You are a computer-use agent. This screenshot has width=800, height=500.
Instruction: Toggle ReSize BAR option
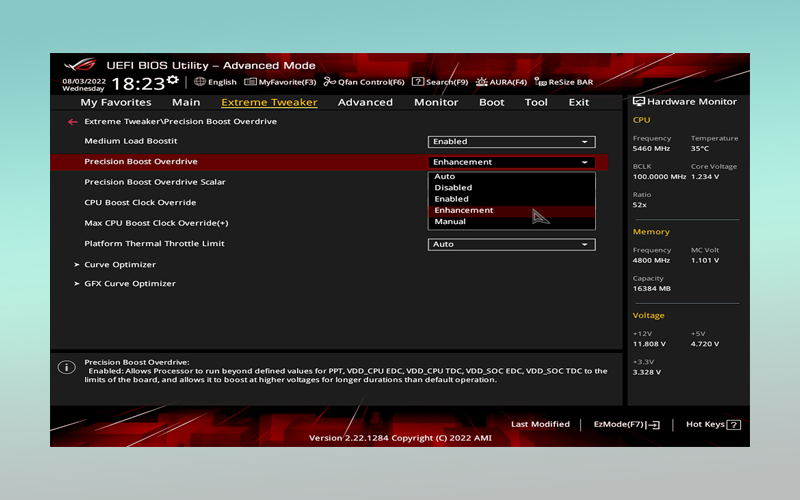click(x=564, y=82)
